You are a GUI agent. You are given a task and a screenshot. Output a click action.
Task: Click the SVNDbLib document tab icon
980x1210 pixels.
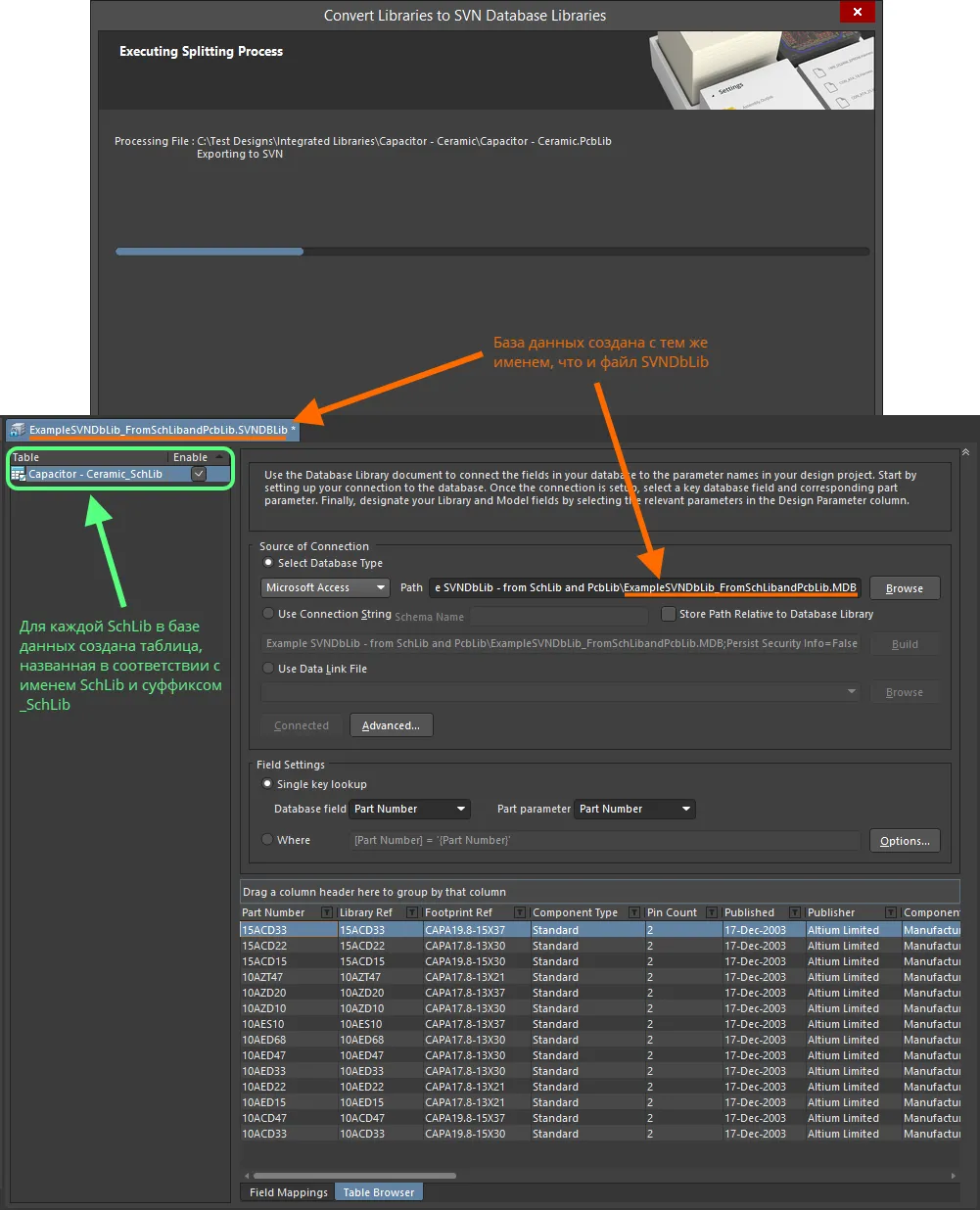(18, 430)
